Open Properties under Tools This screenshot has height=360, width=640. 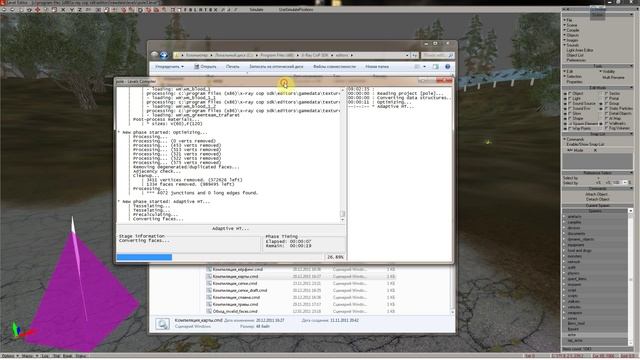(574, 82)
